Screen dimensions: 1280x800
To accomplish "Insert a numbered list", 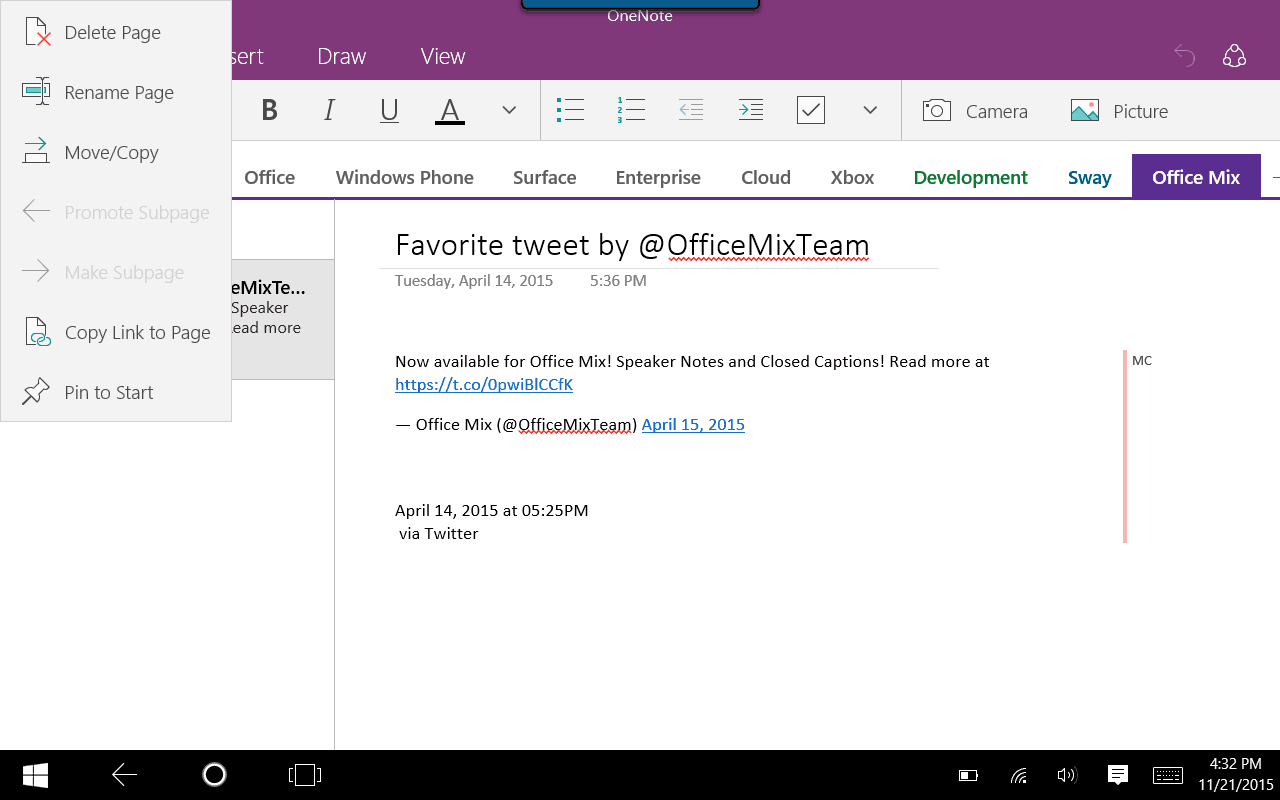I will coord(631,110).
